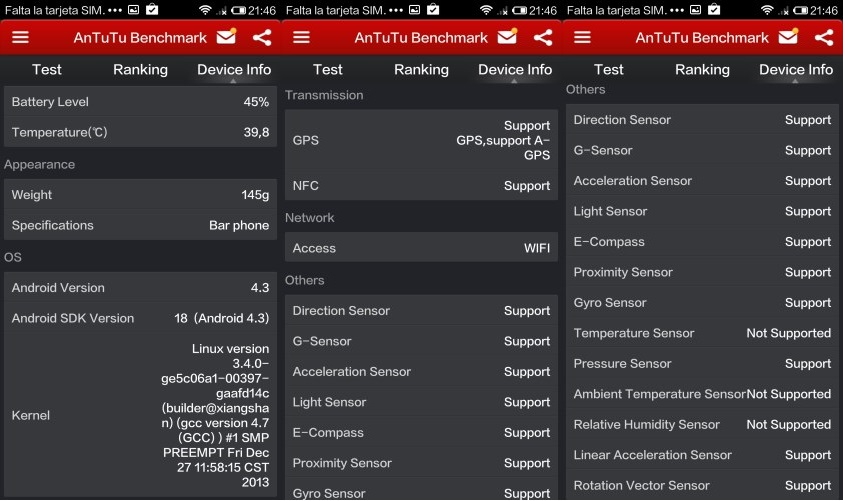The height and width of the screenshot is (501, 843).
Task: Click the share icon on the left screen
Action: (262, 38)
